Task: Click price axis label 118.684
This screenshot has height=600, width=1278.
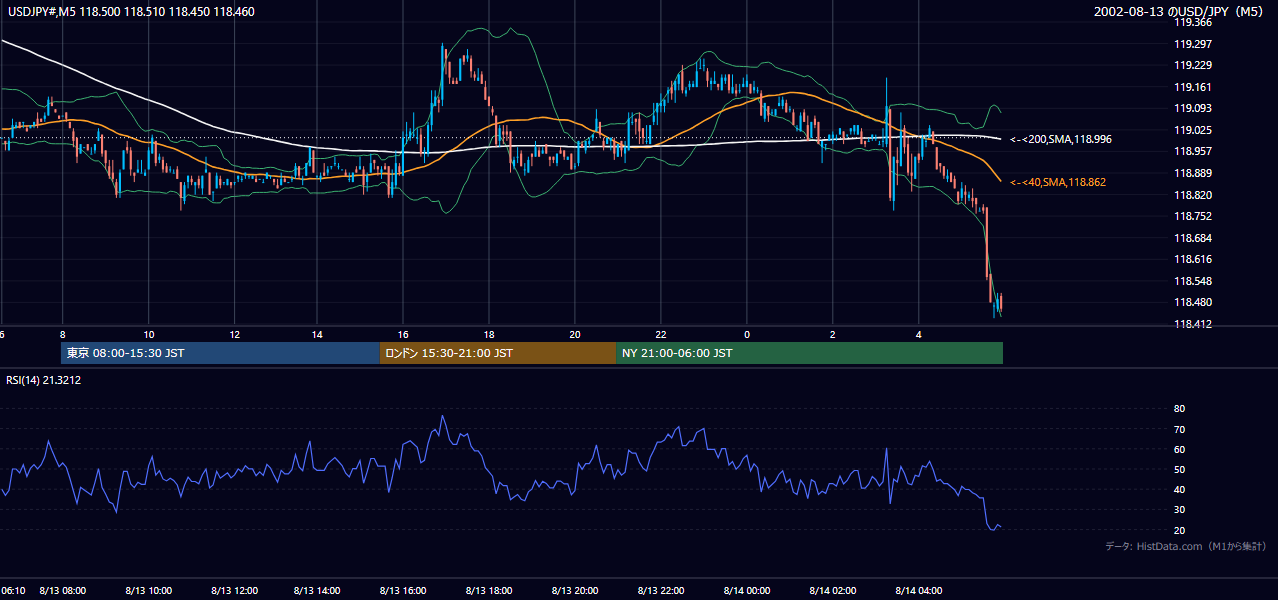Action: click(1193, 238)
